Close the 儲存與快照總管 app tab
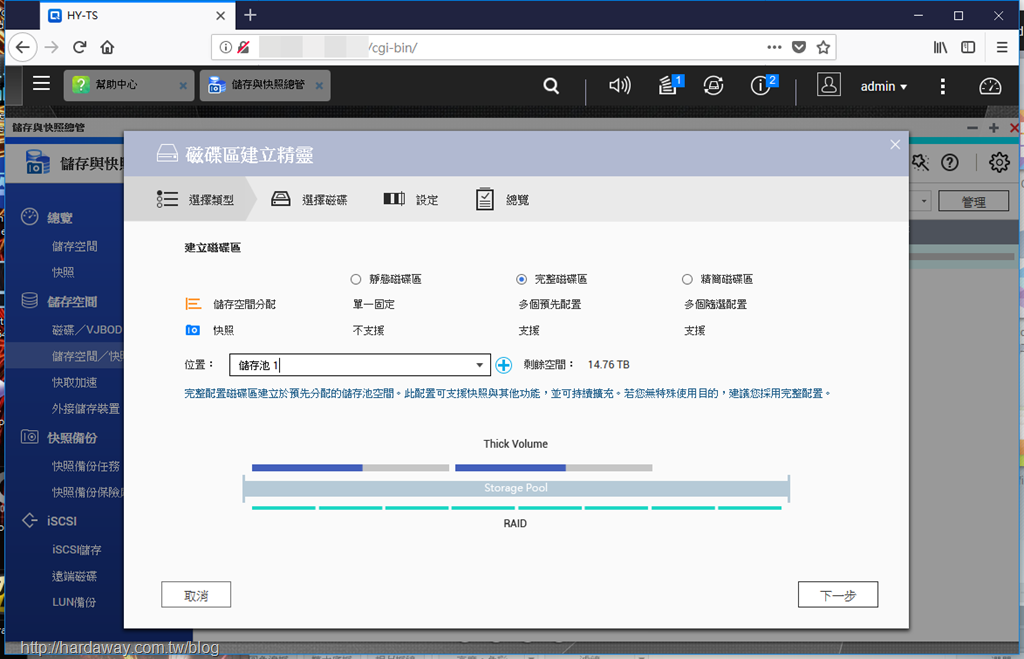The image size is (1024, 659). (319, 86)
